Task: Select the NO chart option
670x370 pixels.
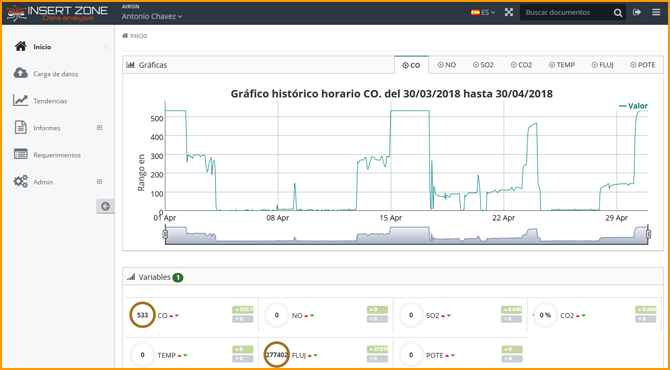Action: (x=447, y=65)
